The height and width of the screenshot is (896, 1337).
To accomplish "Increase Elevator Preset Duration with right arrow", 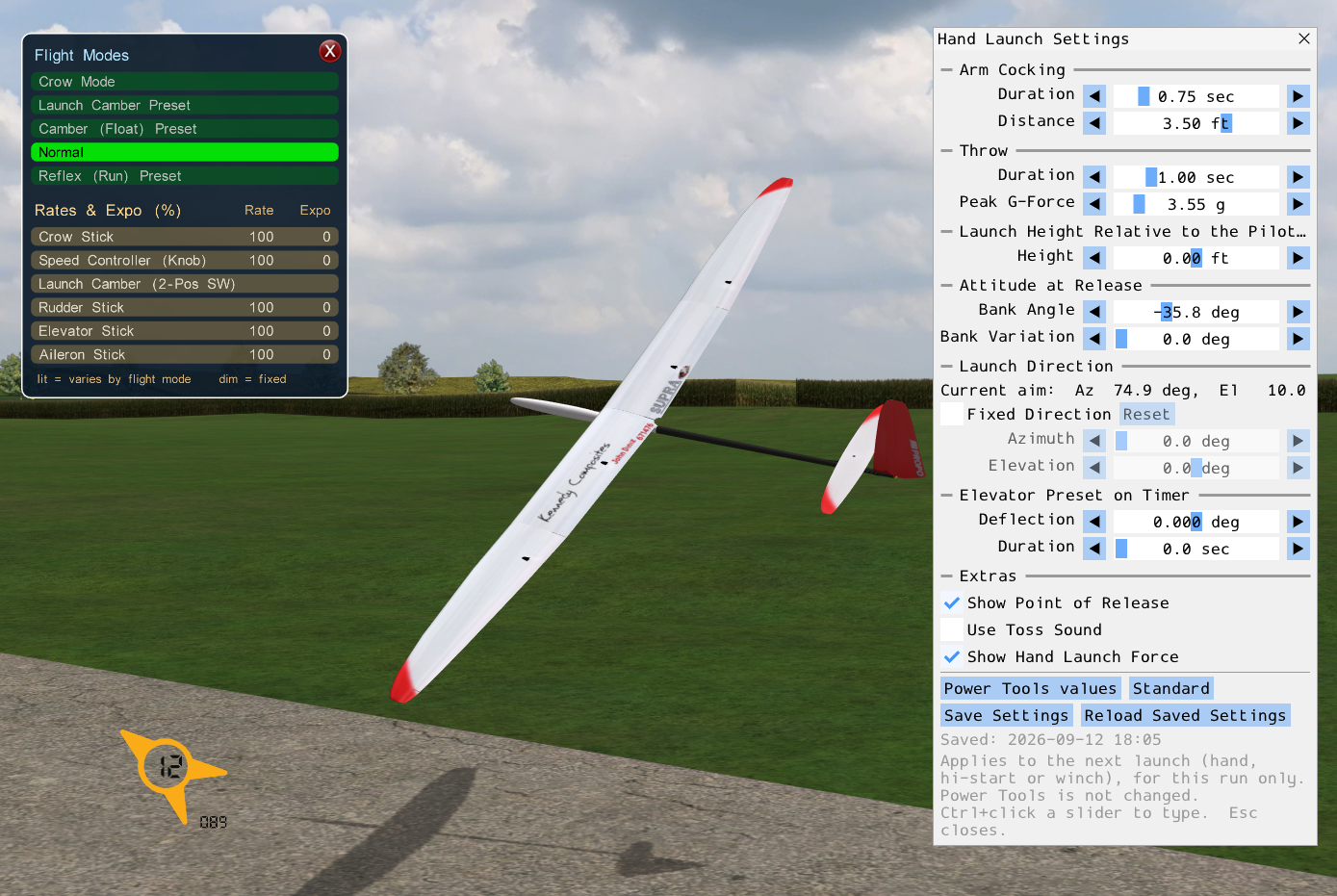I will pos(1298,549).
